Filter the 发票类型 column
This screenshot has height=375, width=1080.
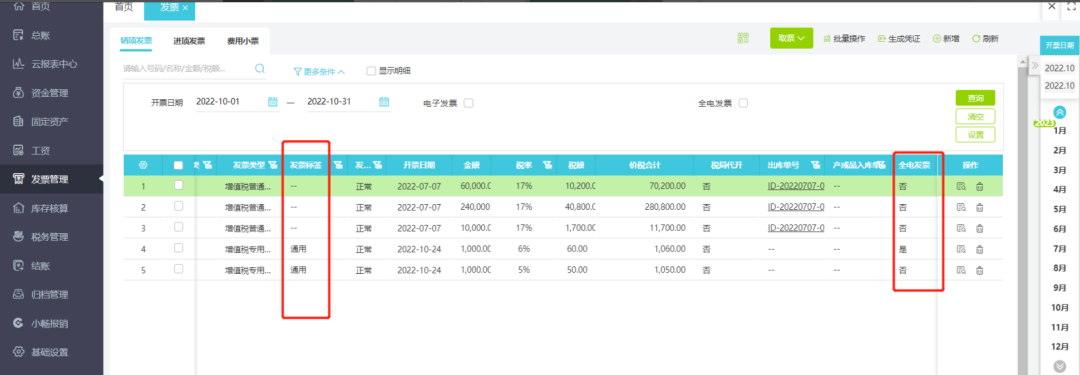point(273,165)
